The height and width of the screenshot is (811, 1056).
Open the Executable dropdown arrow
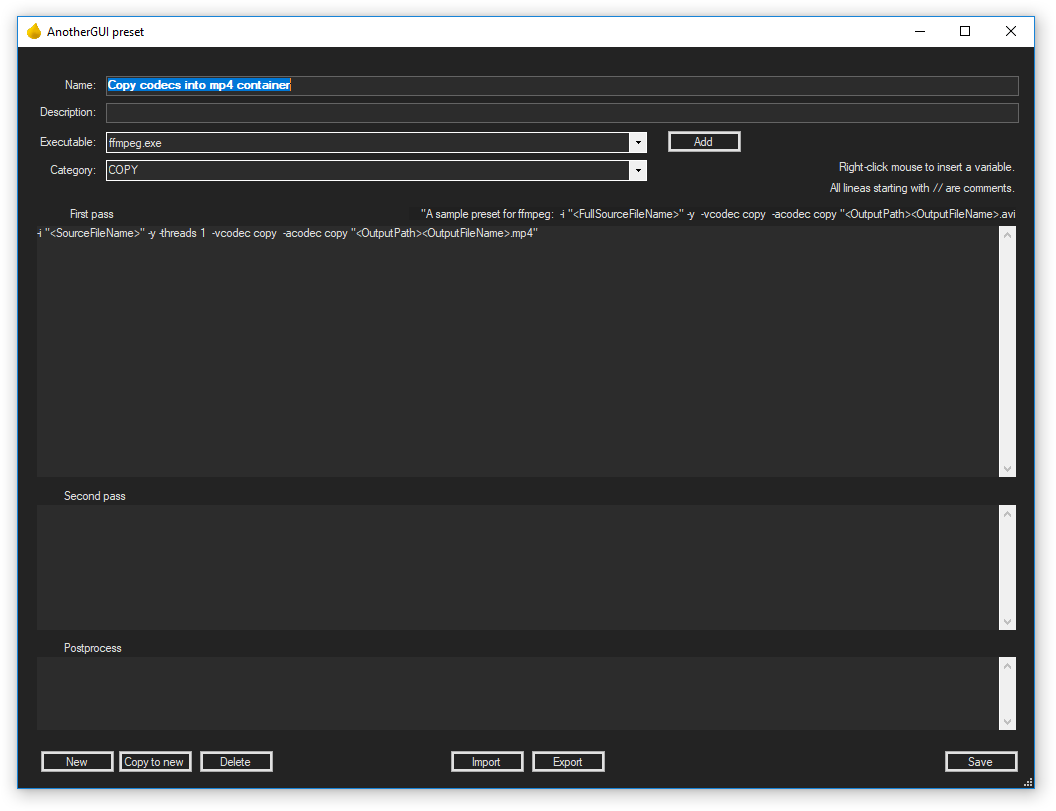coord(638,143)
